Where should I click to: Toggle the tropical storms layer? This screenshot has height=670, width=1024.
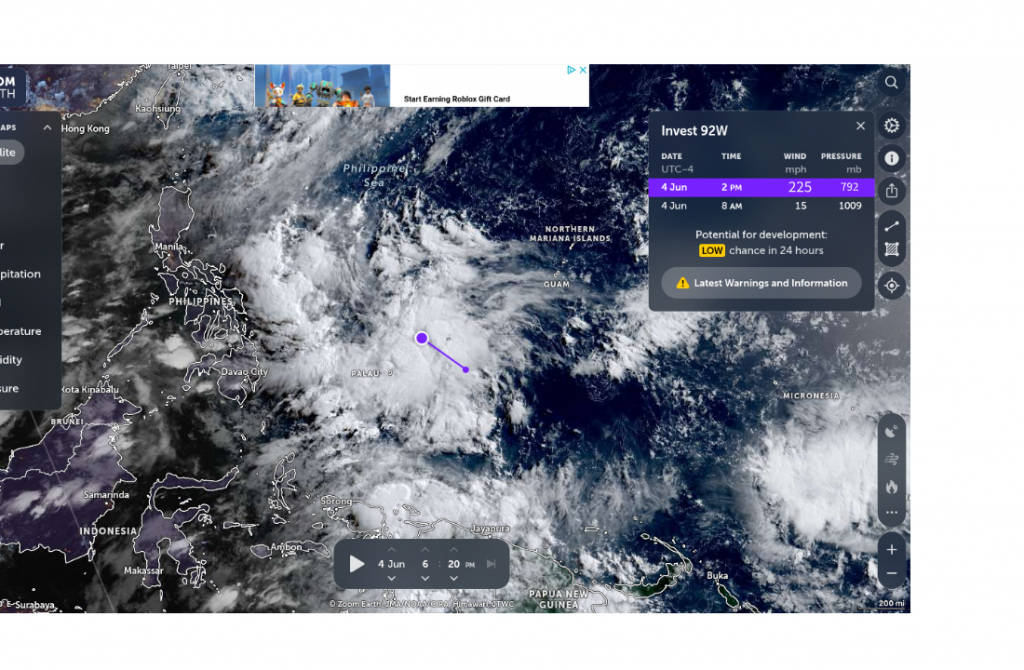[891, 431]
